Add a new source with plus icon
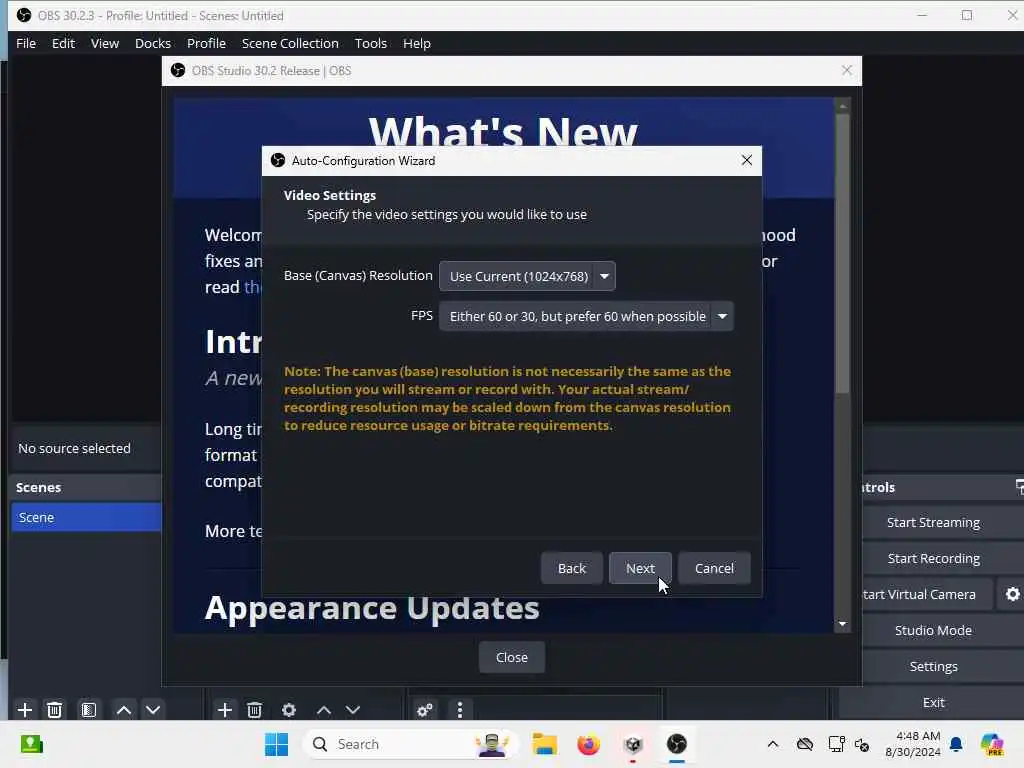 tap(225, 710)
